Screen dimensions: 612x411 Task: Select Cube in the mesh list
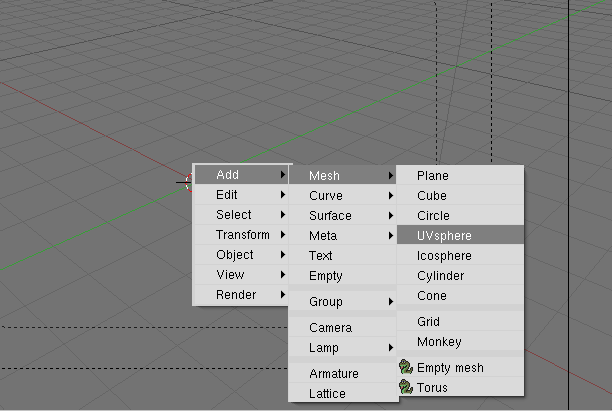coord(460,196)
